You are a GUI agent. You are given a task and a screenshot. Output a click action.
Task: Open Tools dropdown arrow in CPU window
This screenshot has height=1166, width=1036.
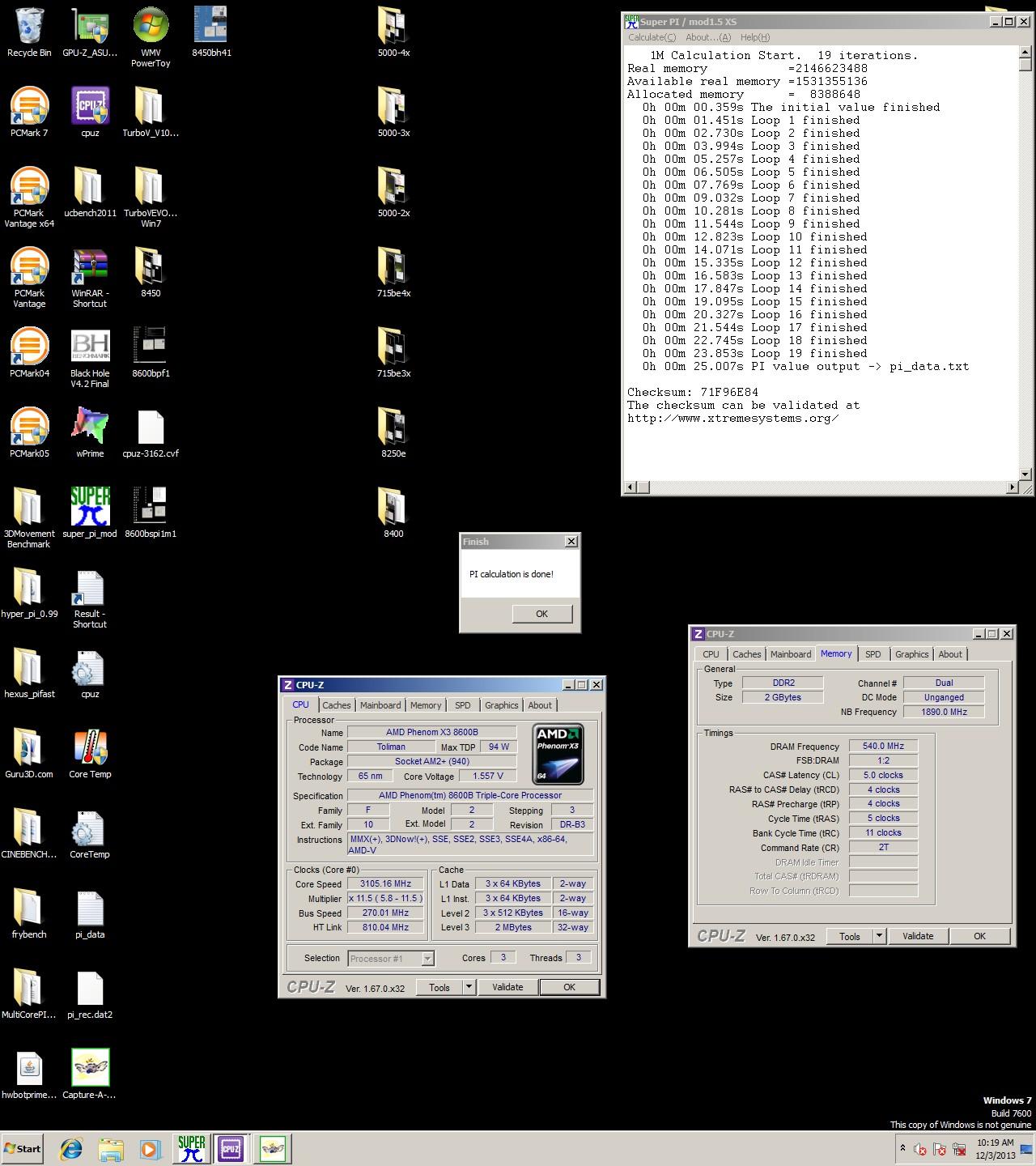click(x=469, y=987)
